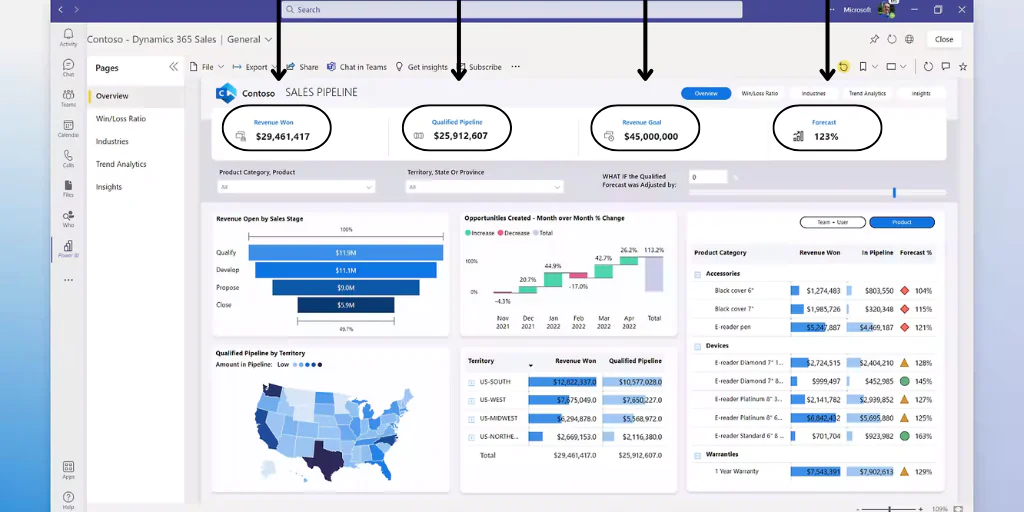
Task: Click the Trend Analytics pill button
Action: pyautogui.click(x=867, y=93)
